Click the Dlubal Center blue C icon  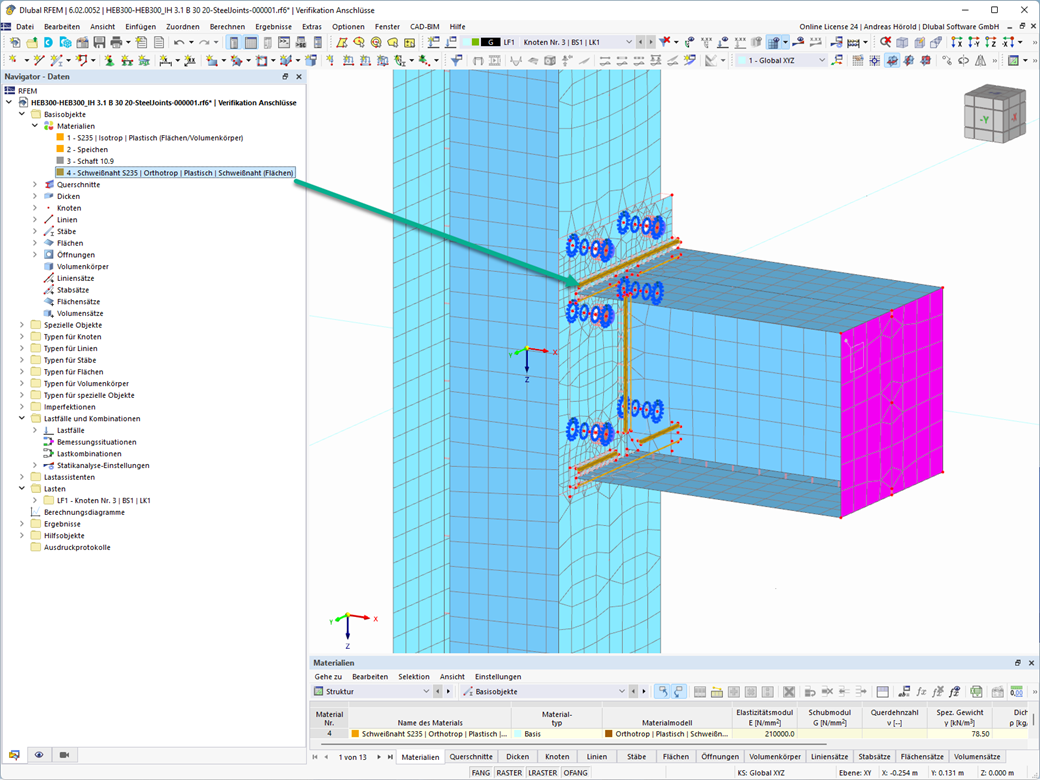pos(48,42)
